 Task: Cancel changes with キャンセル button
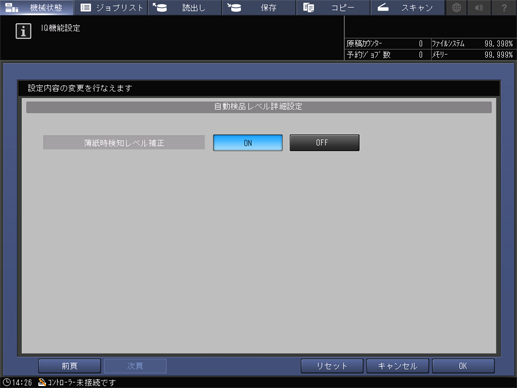(x=397, y=366)
